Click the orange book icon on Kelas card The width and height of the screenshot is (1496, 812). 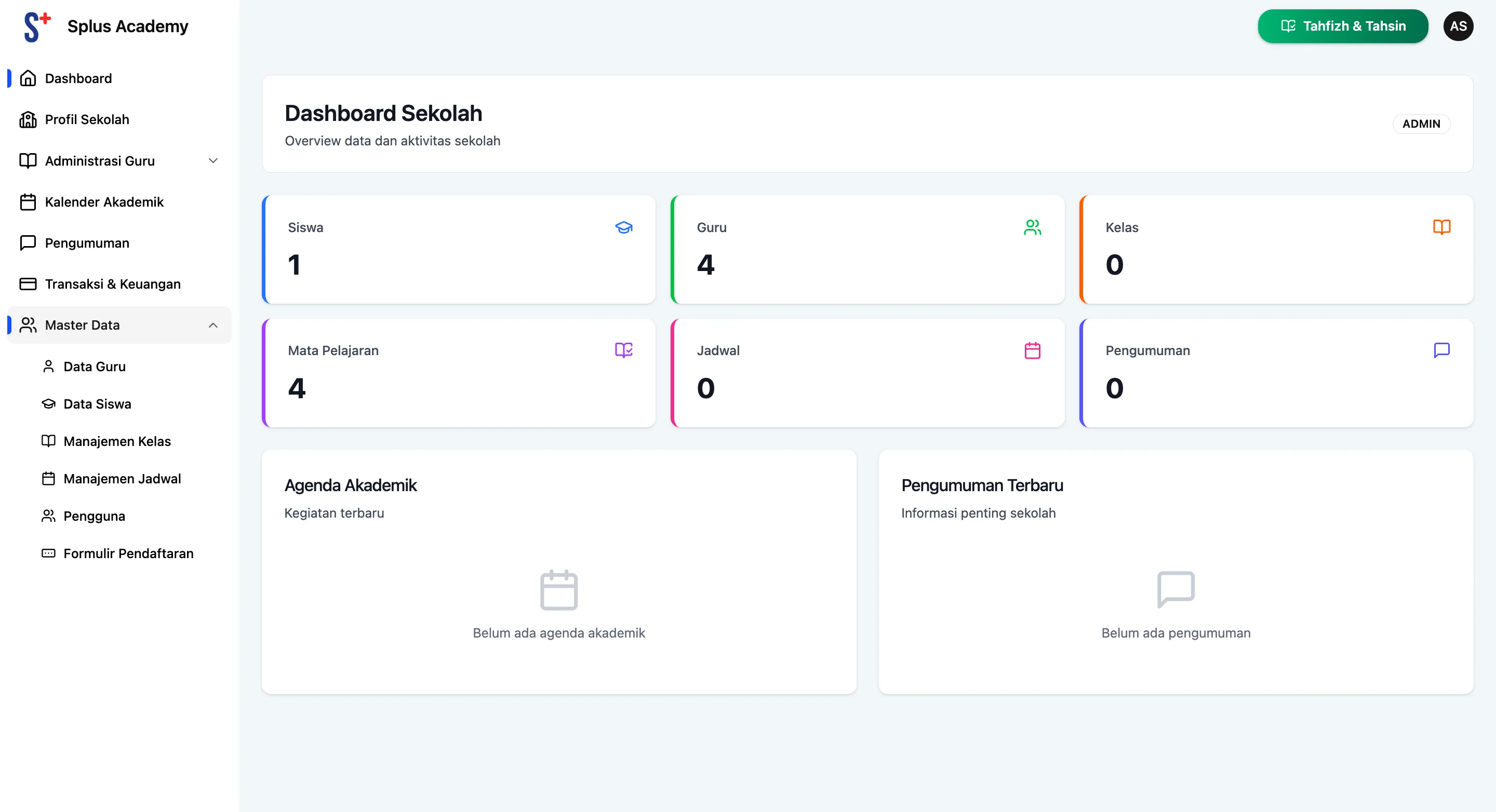point(1441,227)
